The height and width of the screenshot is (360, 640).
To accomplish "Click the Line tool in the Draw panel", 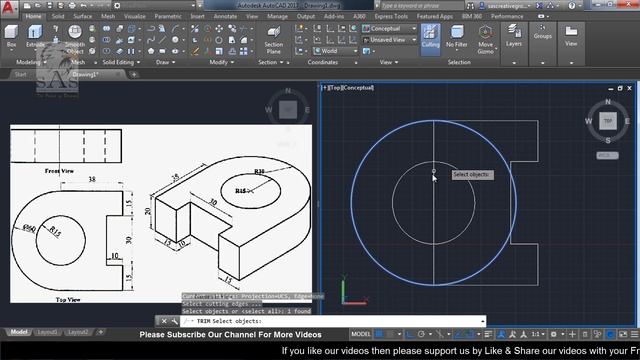I will [162, 40].
